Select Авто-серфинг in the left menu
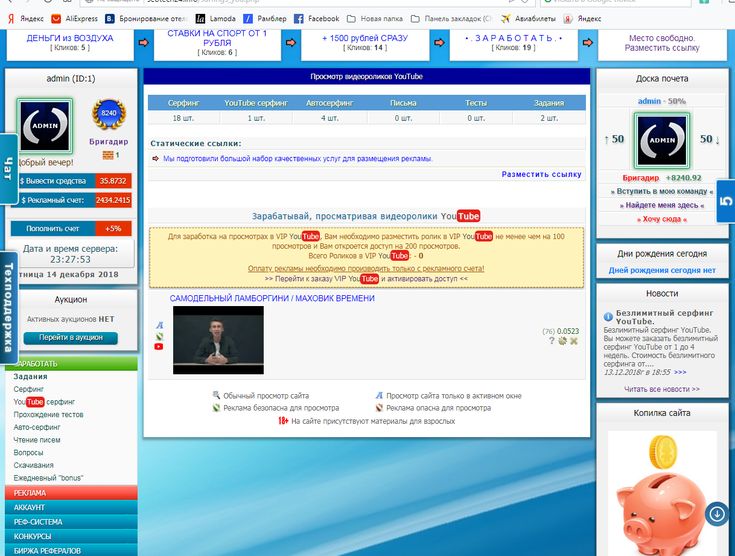This screenshot has width=735, height=556. coord(37,427)
